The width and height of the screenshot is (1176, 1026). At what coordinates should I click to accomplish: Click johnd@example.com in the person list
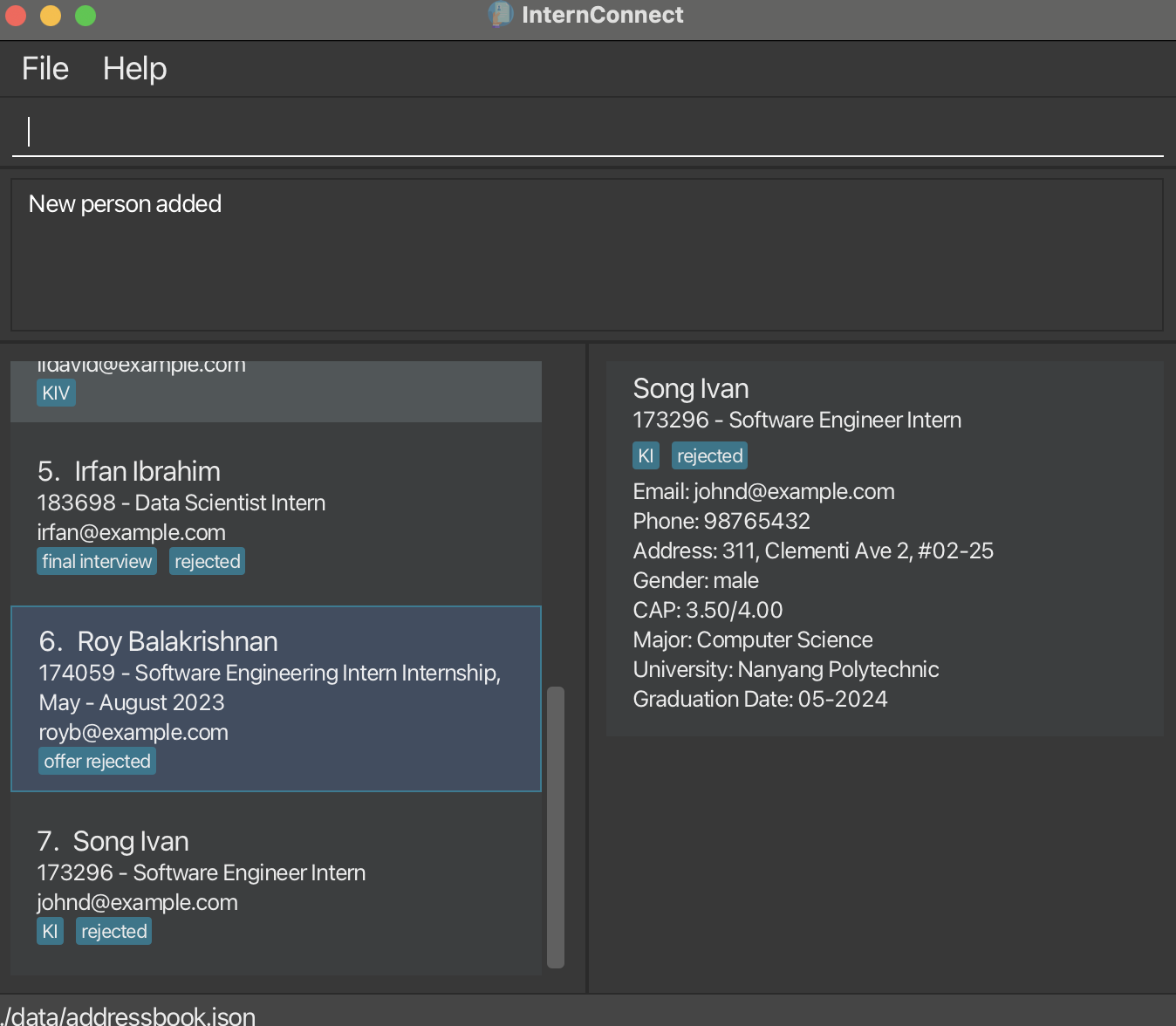click(138, 903)
